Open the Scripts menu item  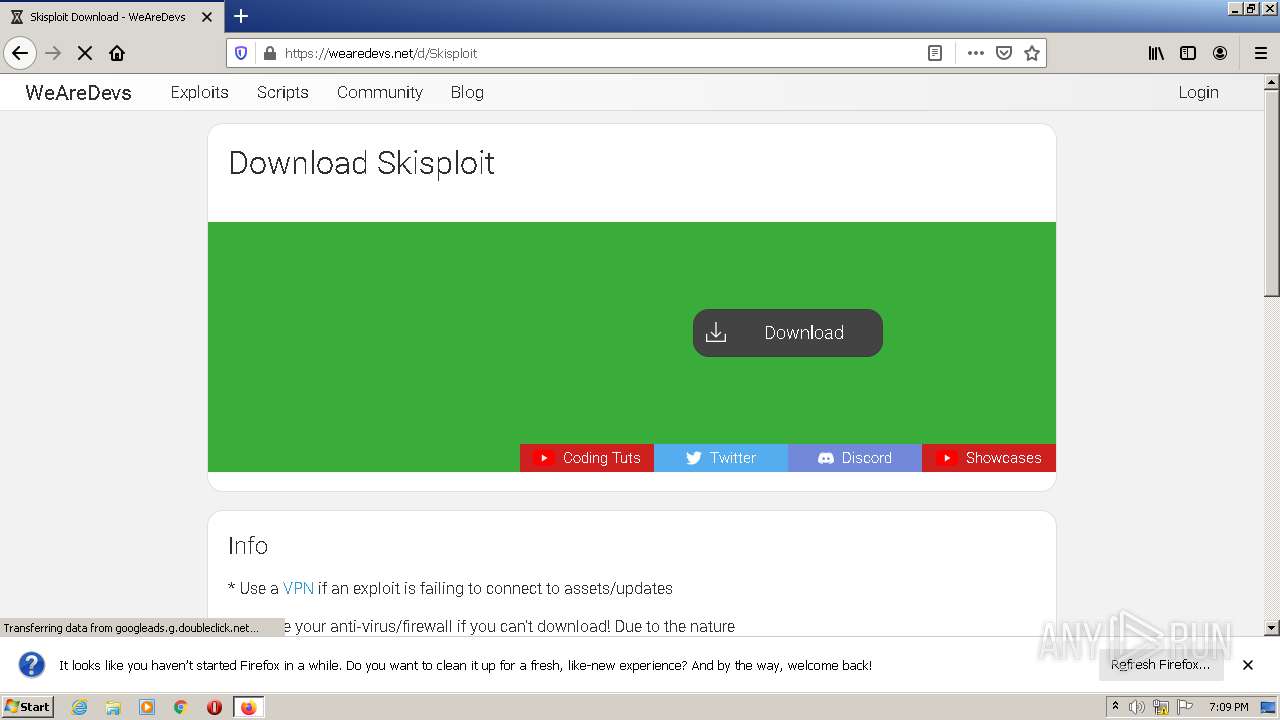282,92
